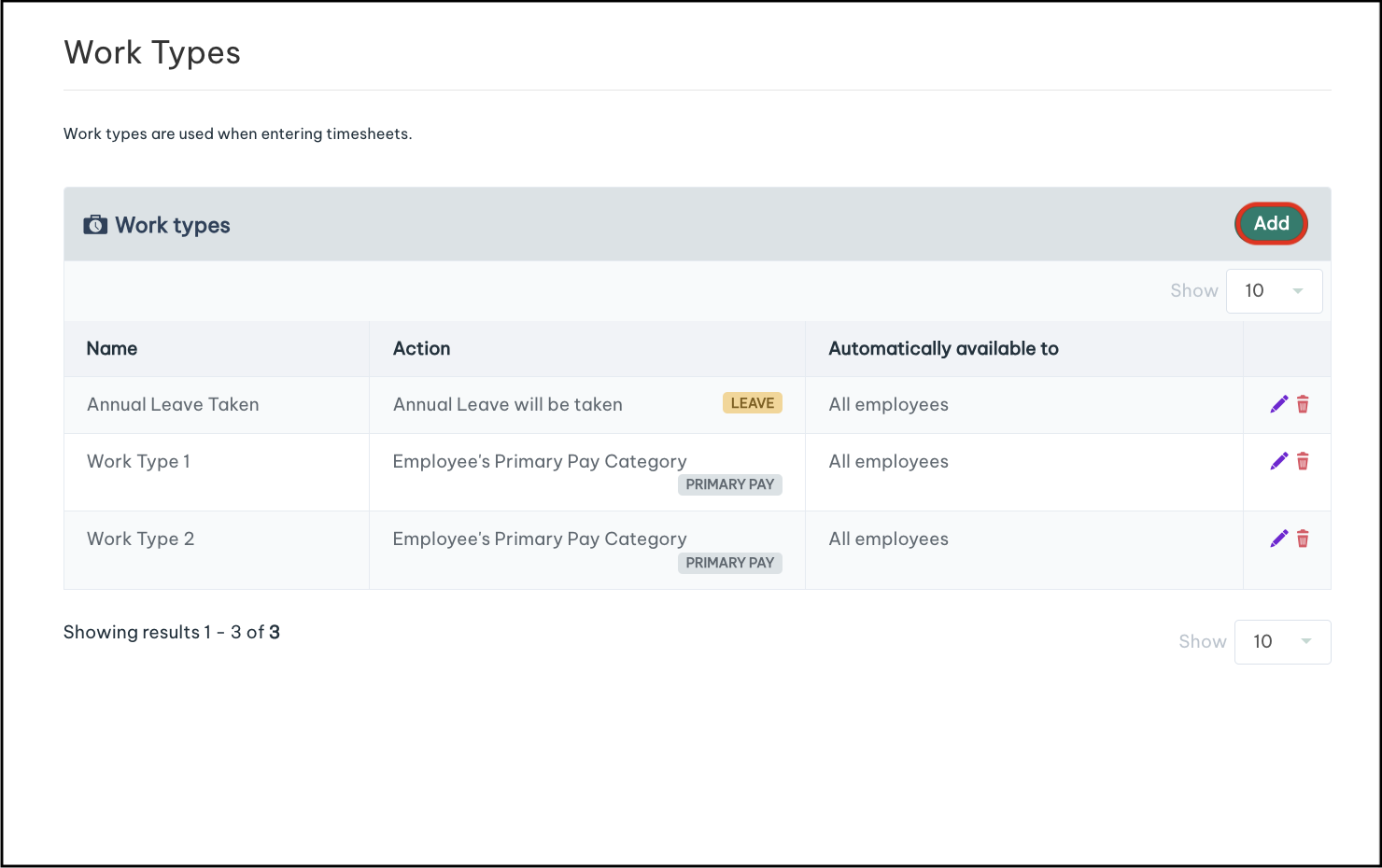Edit Work Type 1 with pencil icon

[x=1279, y=461]
